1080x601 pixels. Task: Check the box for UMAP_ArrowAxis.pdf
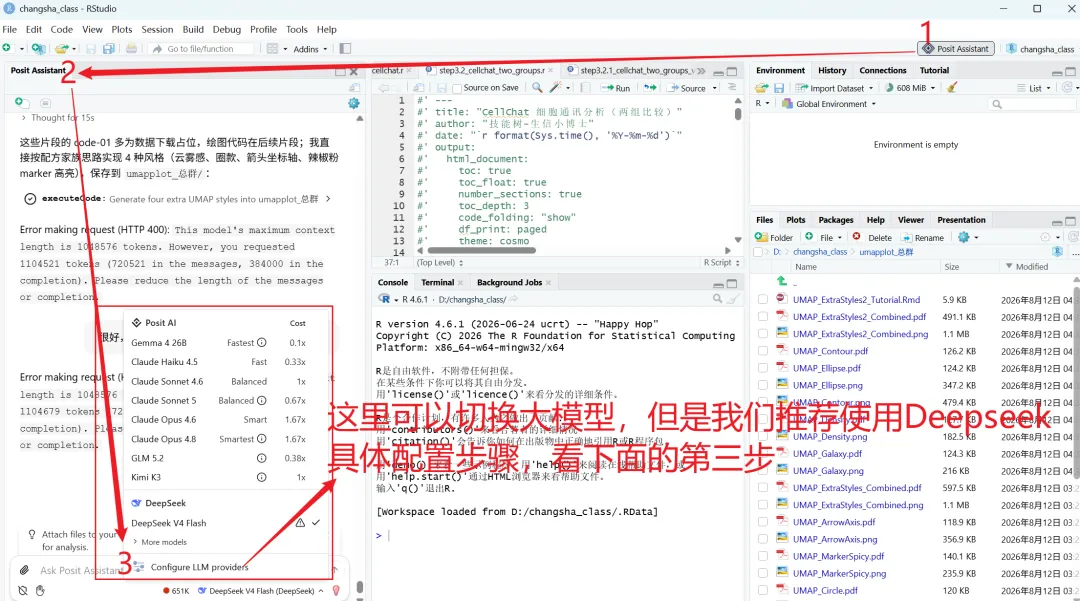point(762,522)
